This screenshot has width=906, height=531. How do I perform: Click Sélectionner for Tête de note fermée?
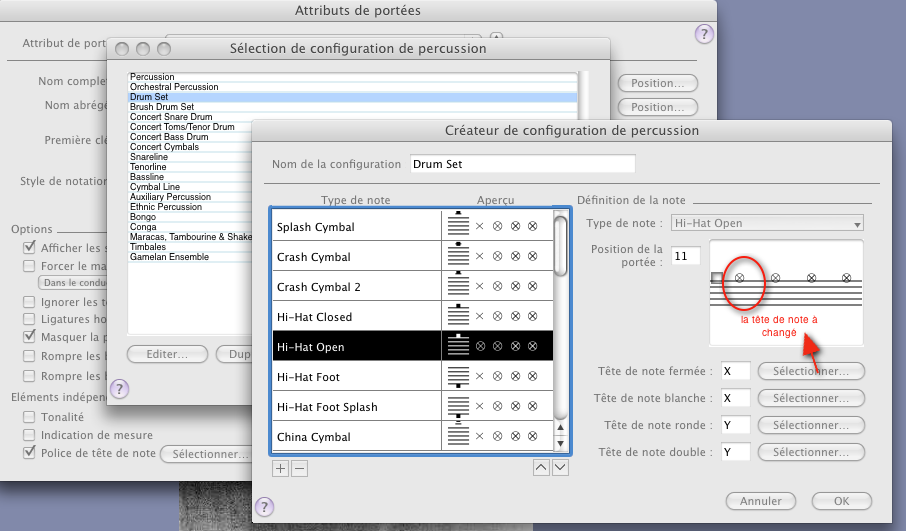pos(811,371)
